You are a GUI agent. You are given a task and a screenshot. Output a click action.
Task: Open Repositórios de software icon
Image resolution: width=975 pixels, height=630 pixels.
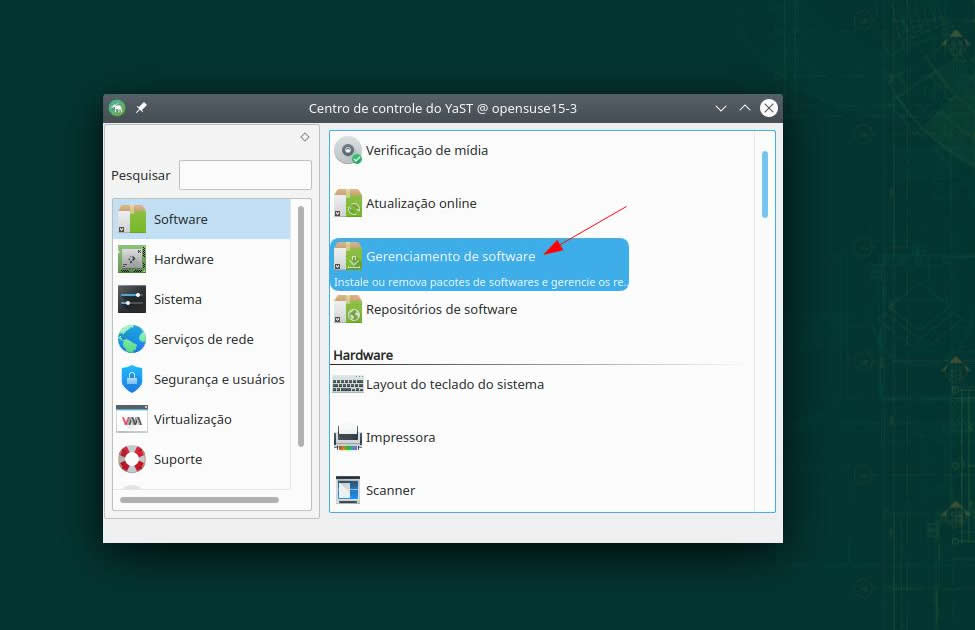coord(348,310)
